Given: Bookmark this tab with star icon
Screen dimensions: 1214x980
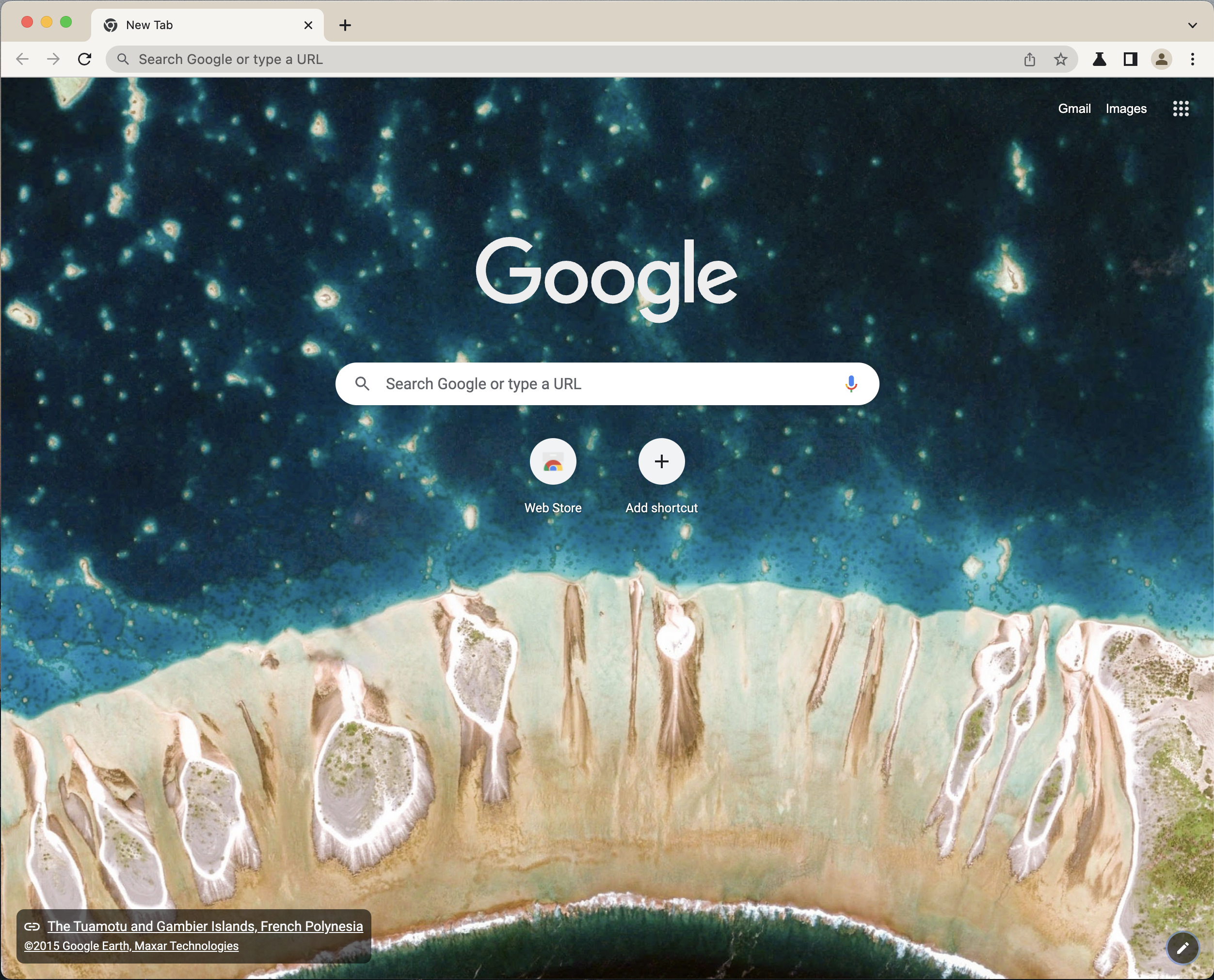Looking at the screenshot, I should (x=1060, y=59).
